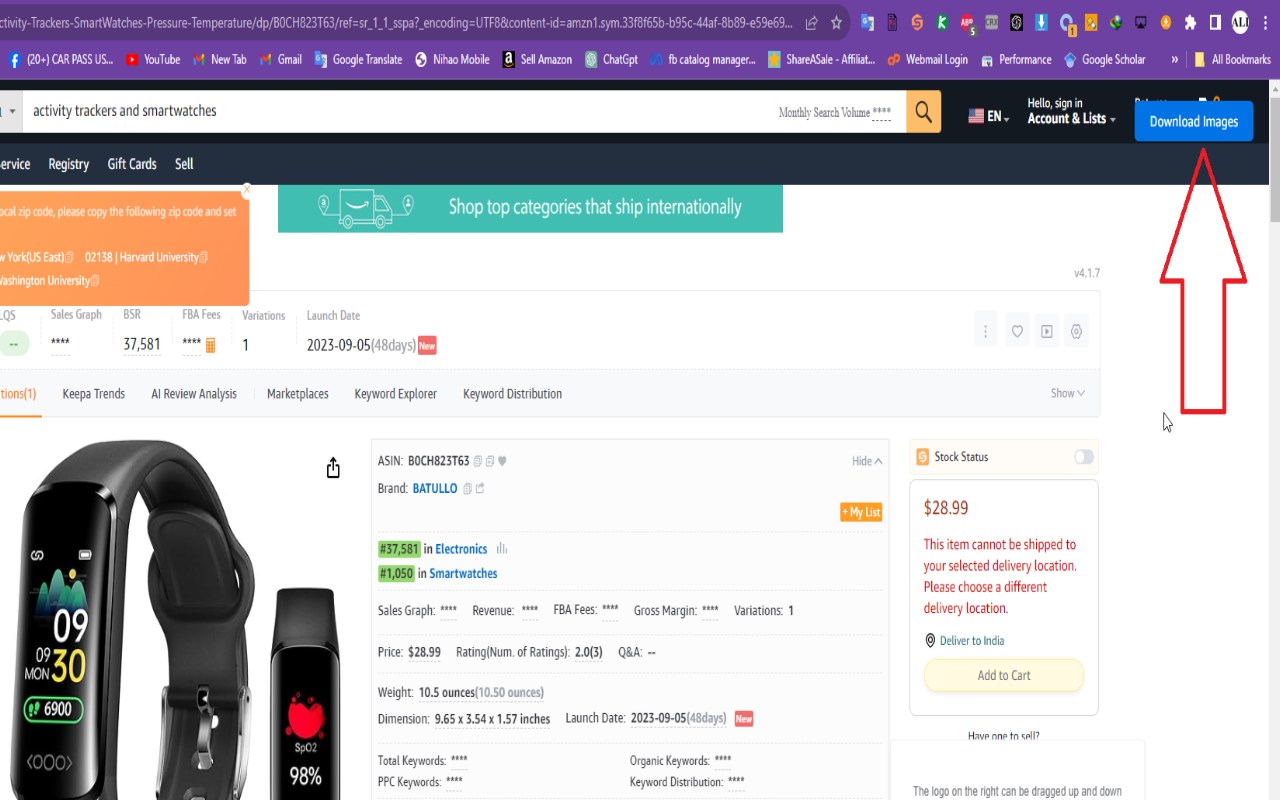Switch to Keyword Distribution tab

tap(513, 393)
